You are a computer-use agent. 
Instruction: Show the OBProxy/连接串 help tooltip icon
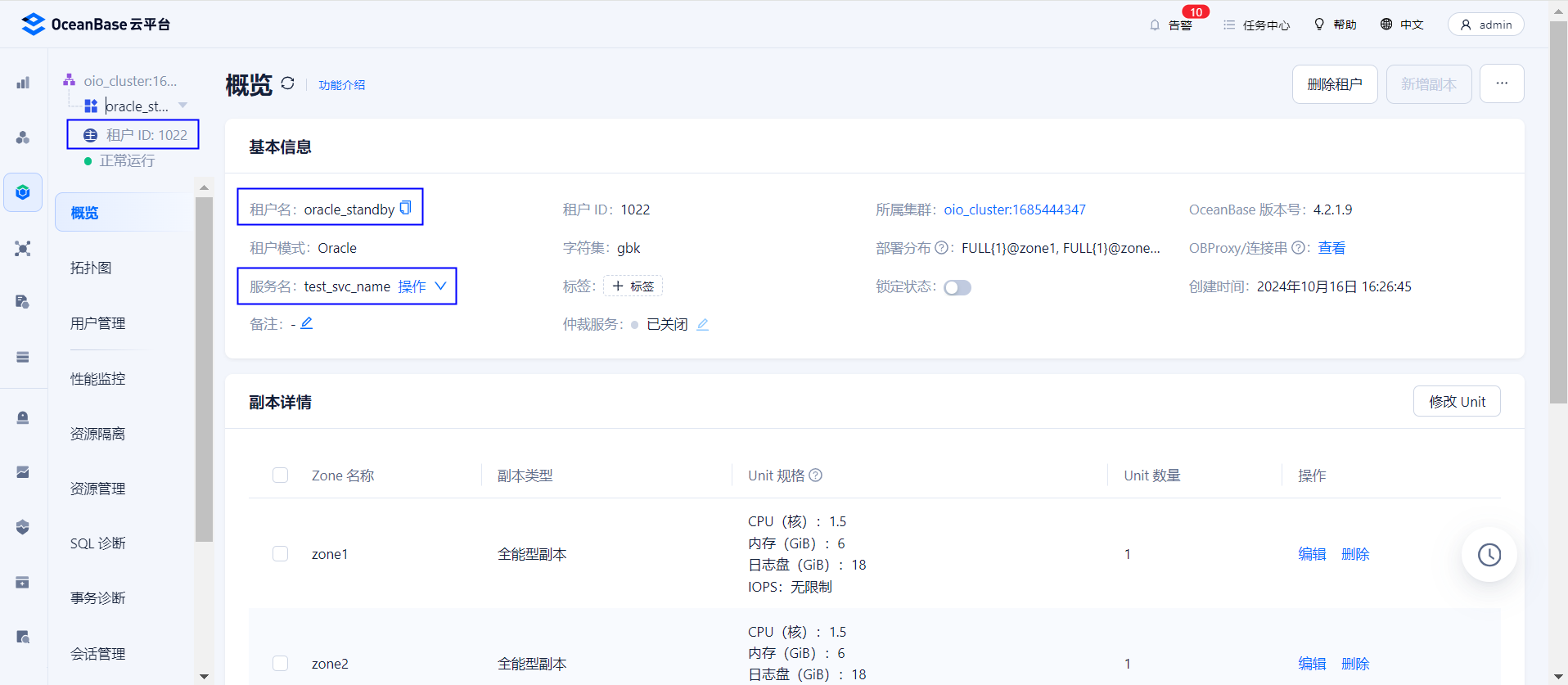(x=1298, y=247)
